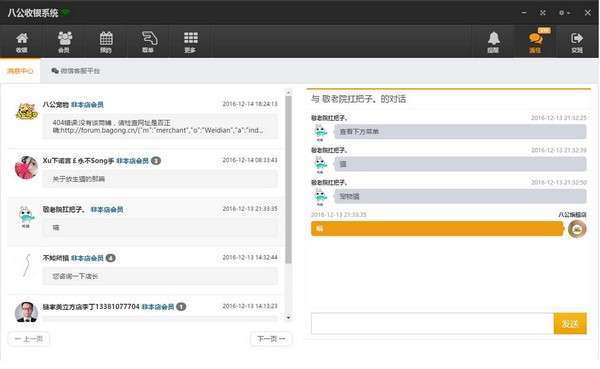Select the 消息中心 message center tab
600x369 pixels.
(x=20, y=71)
